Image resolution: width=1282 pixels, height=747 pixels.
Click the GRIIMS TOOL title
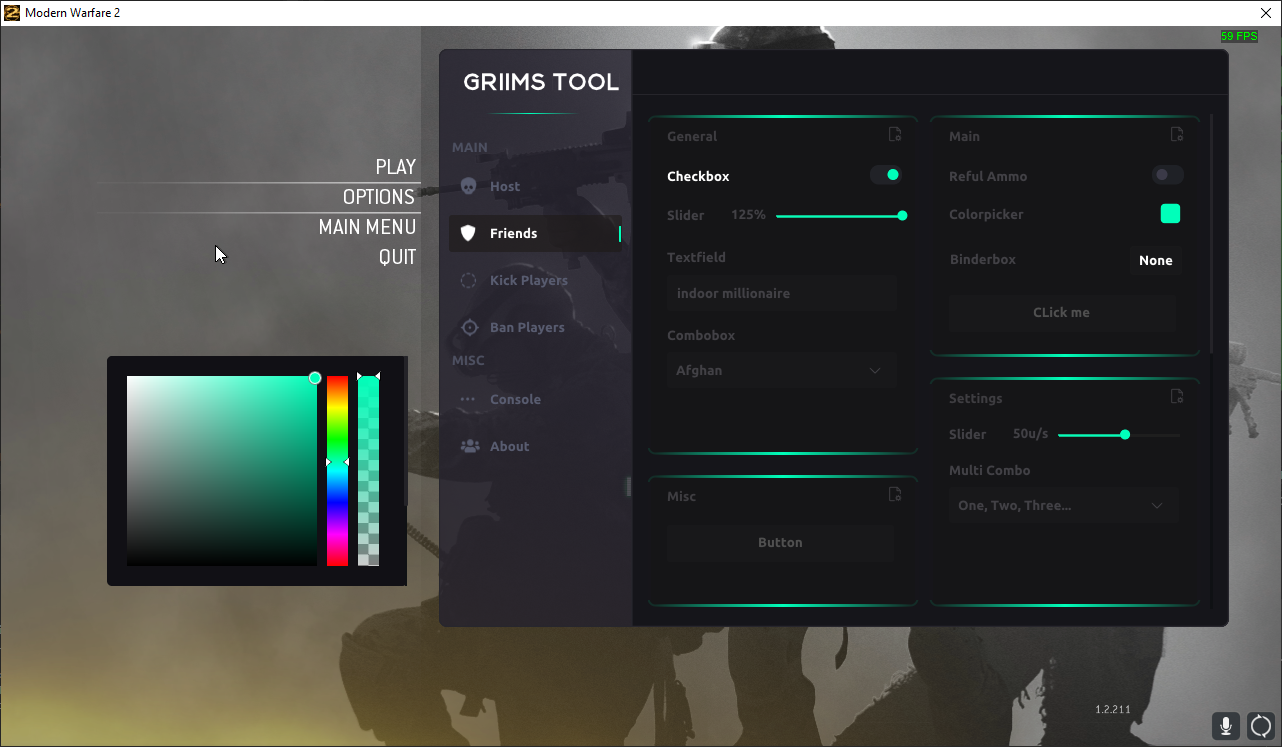(541, 82)
